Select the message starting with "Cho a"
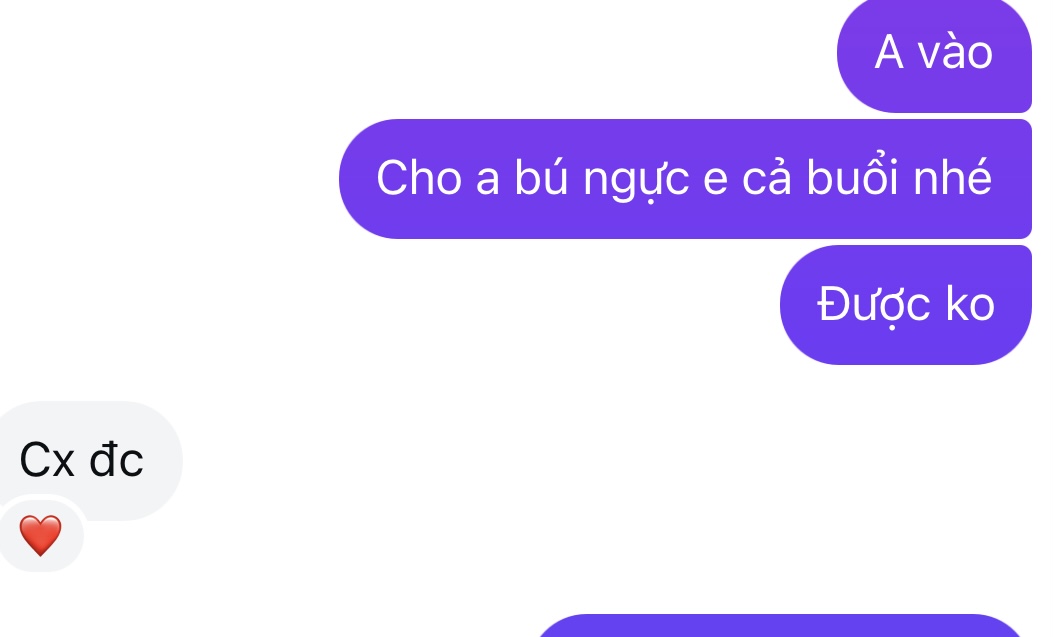The image size is (1055, 637). pos(685,179)
